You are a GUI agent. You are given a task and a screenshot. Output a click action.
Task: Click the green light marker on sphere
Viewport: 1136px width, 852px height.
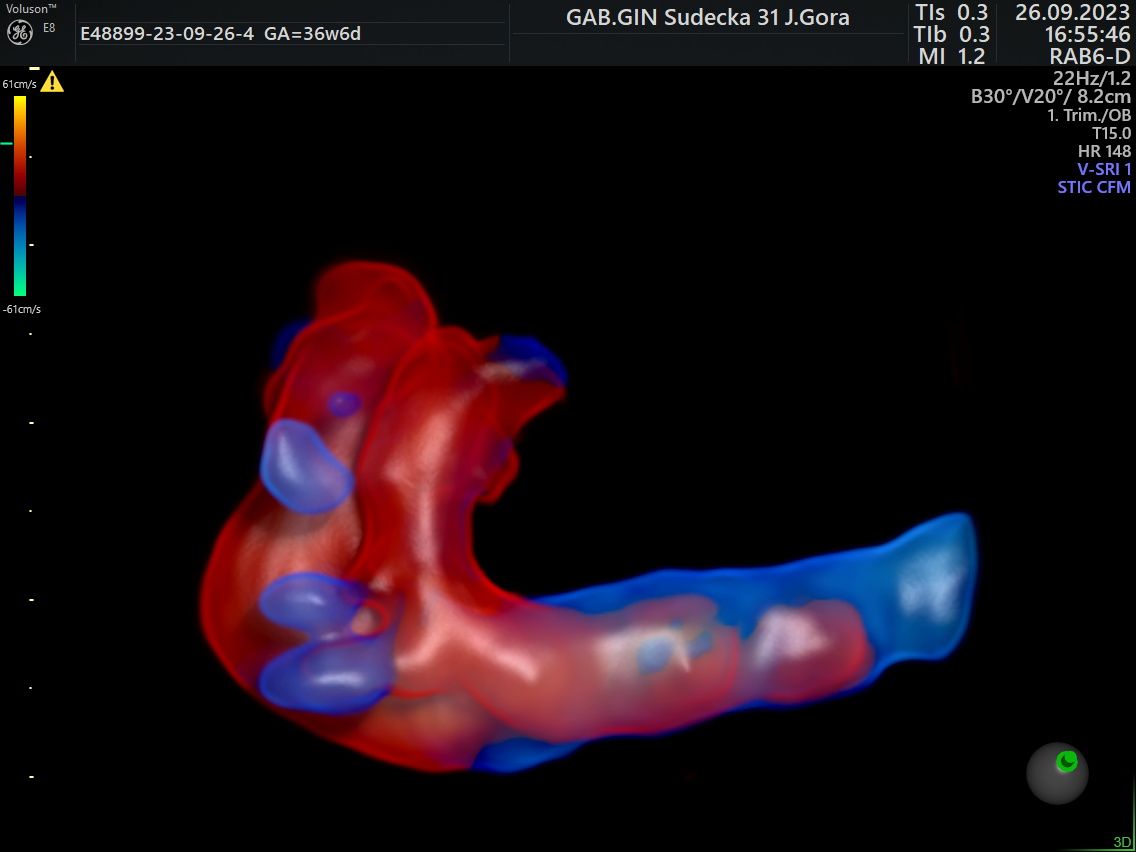[1067, 762]
